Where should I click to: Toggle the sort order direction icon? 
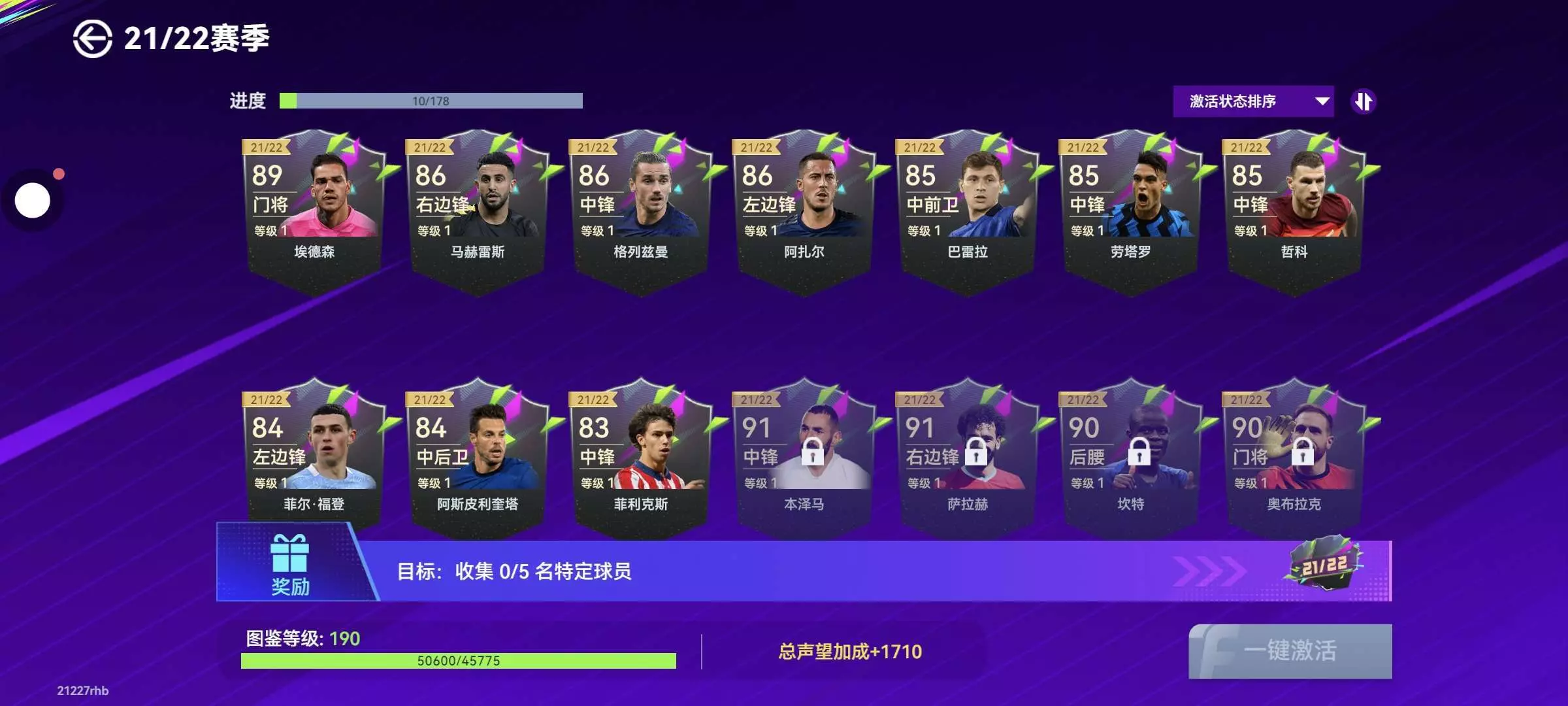[x=1364, y=101]
